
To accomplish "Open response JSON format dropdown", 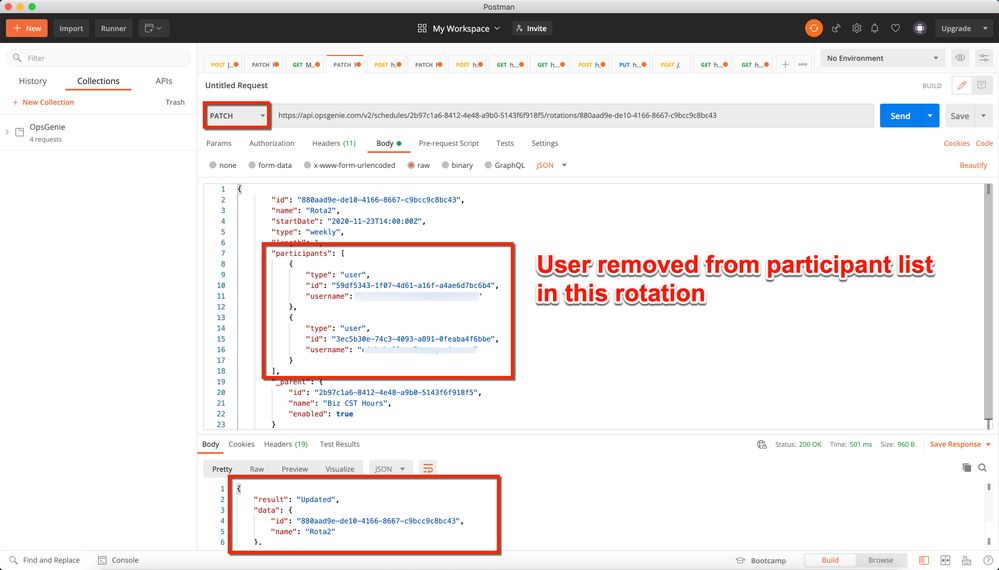I will click(390, 469).
